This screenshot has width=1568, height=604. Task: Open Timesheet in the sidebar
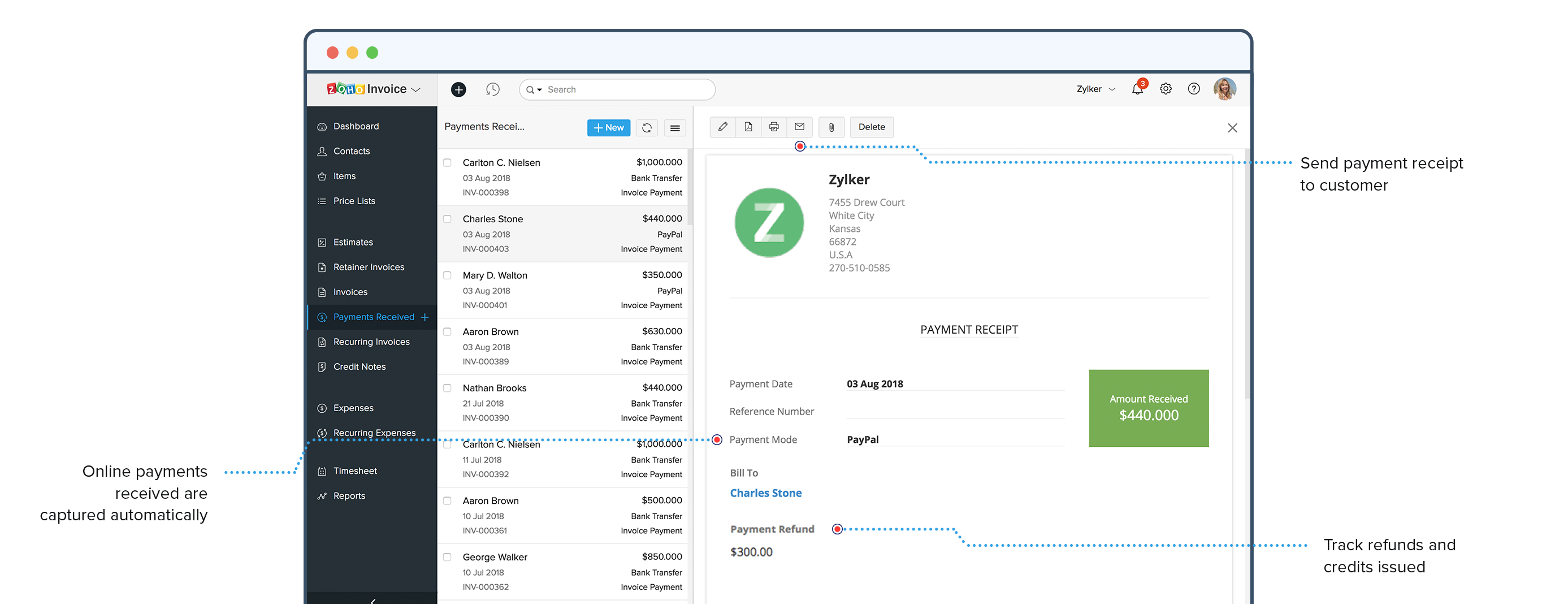pyautogui.click(x=372, y=471)
